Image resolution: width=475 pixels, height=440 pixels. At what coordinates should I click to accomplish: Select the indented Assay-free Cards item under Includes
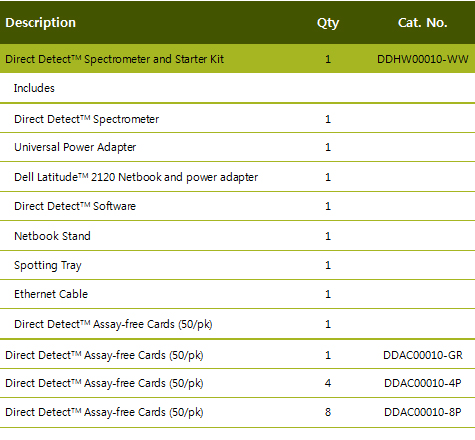tap(113, 324)
